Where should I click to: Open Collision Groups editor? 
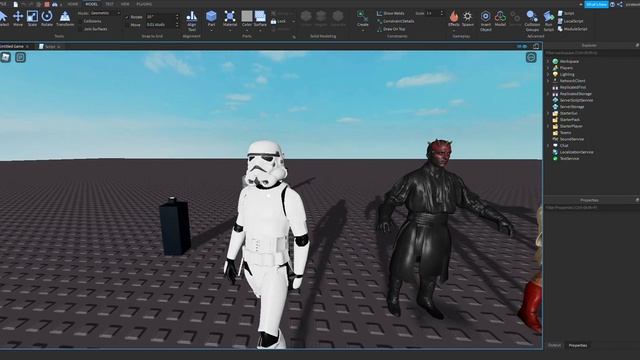tap(532, 20)
